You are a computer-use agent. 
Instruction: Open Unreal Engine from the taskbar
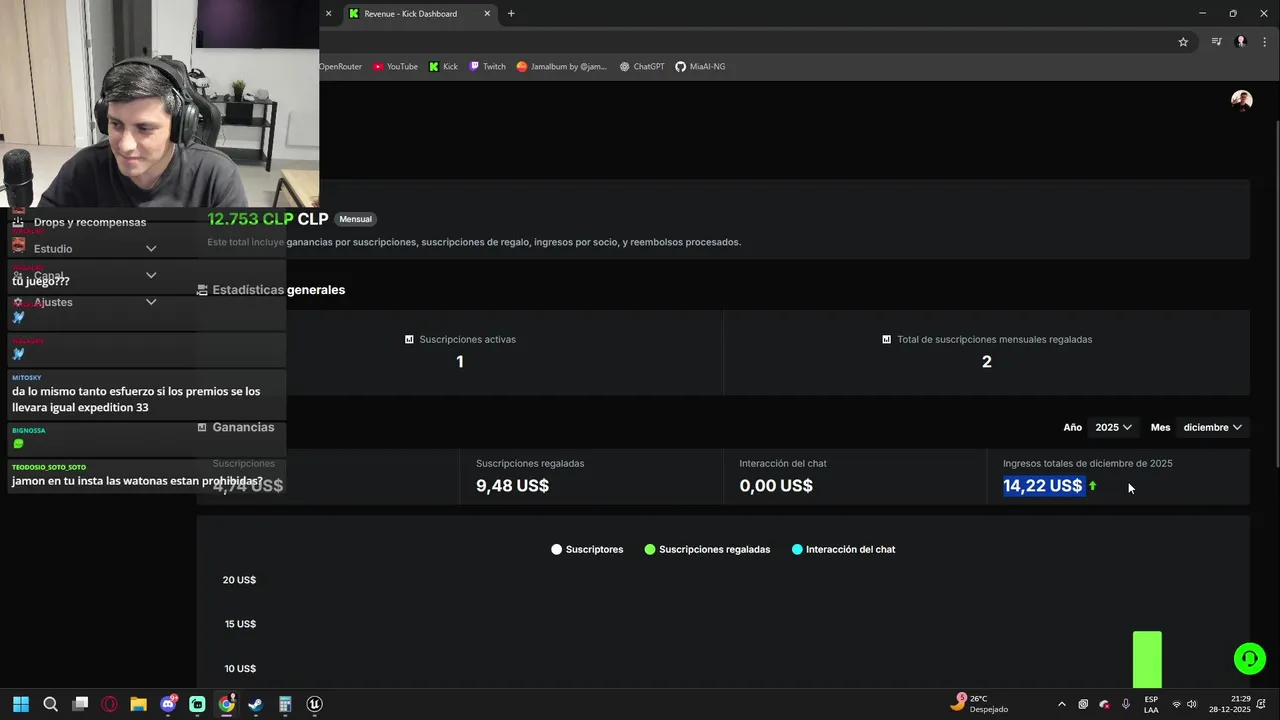(x=315, y=704)
